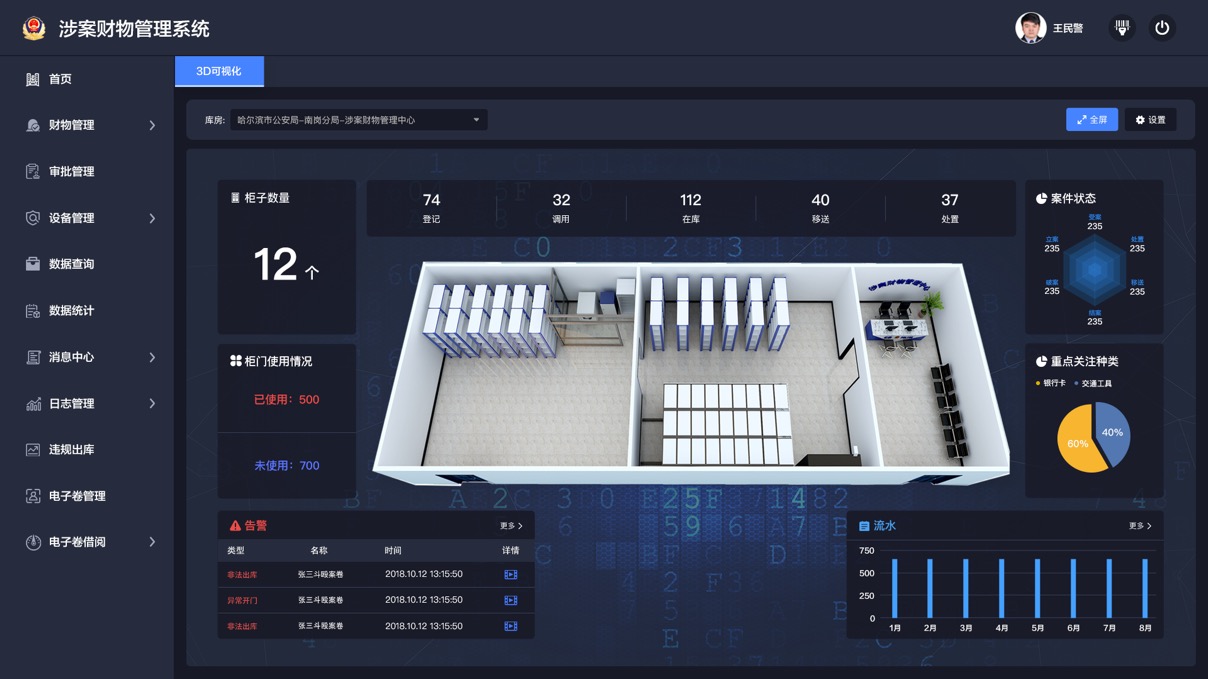
Task: Open video detail for first alarm row
Action: point(510,575)
